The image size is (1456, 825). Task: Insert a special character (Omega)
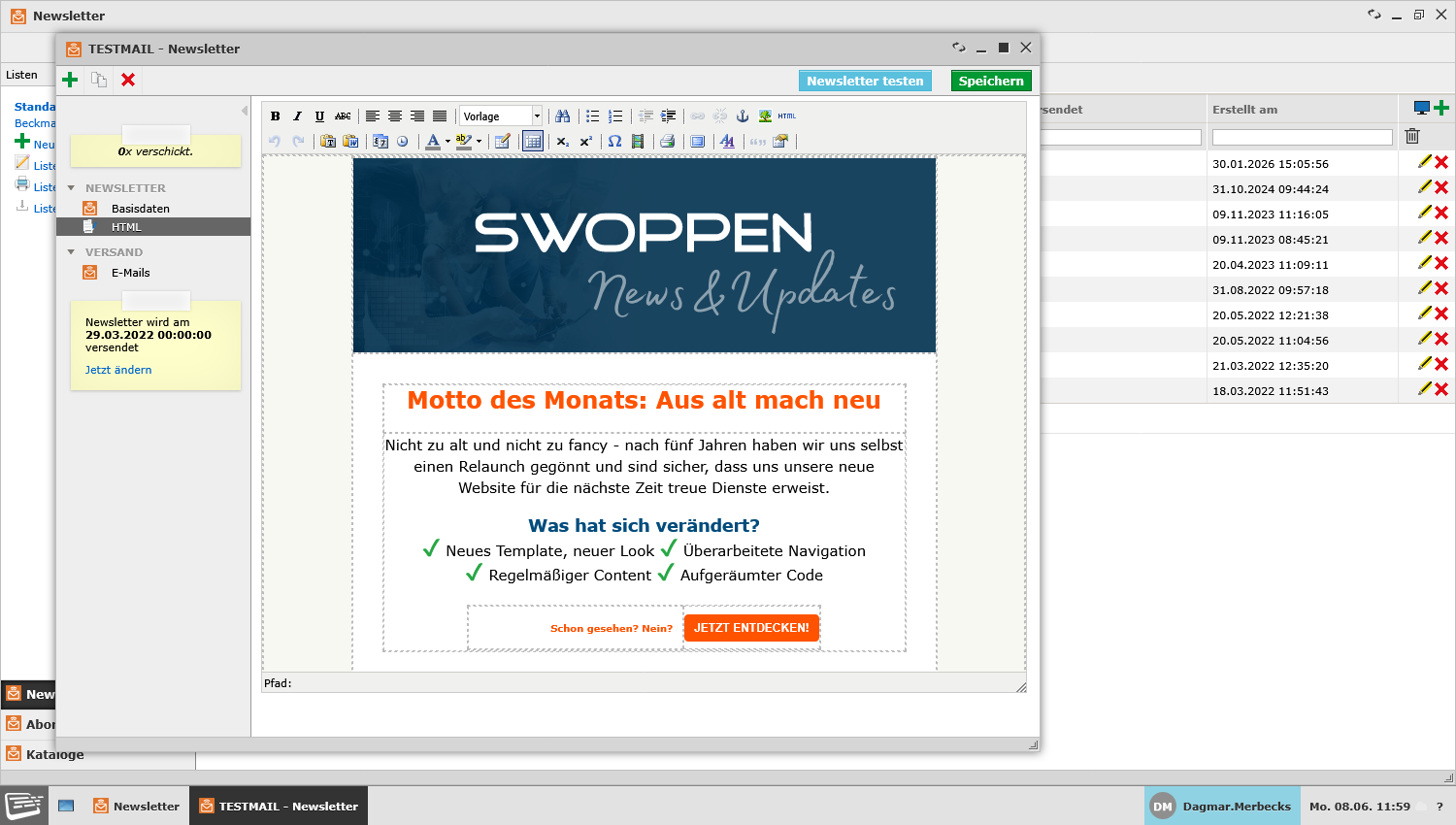coord(614,142)
